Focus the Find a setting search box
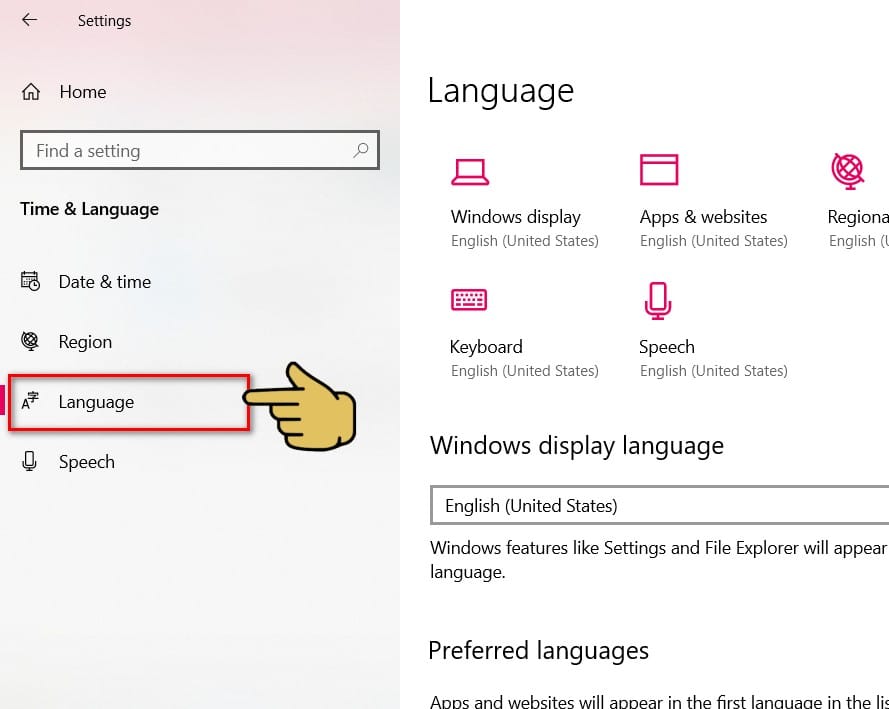The width and height of the screenshot is (889, 709). [200, 150]
